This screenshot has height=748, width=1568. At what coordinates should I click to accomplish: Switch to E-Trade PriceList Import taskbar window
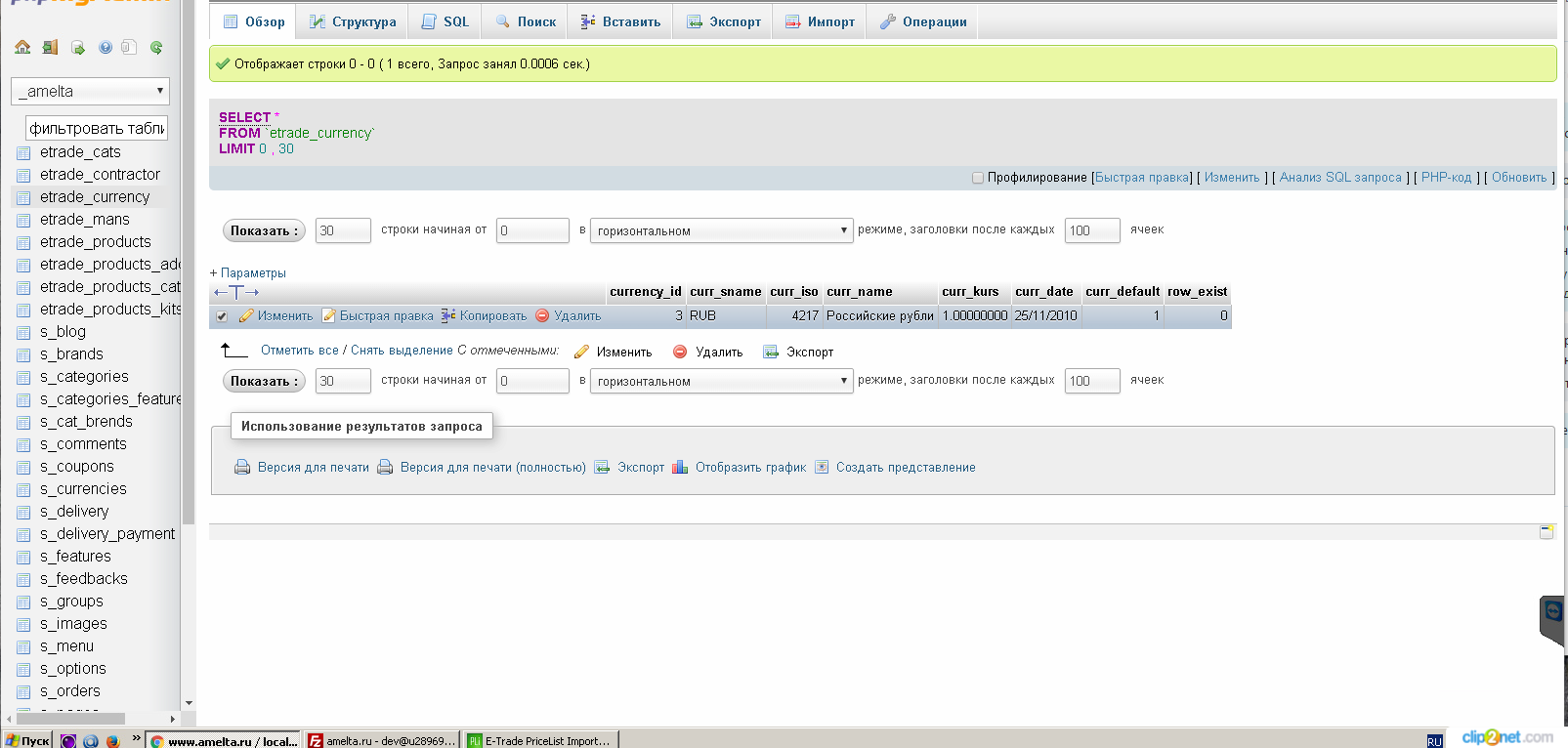pos(539,741)
